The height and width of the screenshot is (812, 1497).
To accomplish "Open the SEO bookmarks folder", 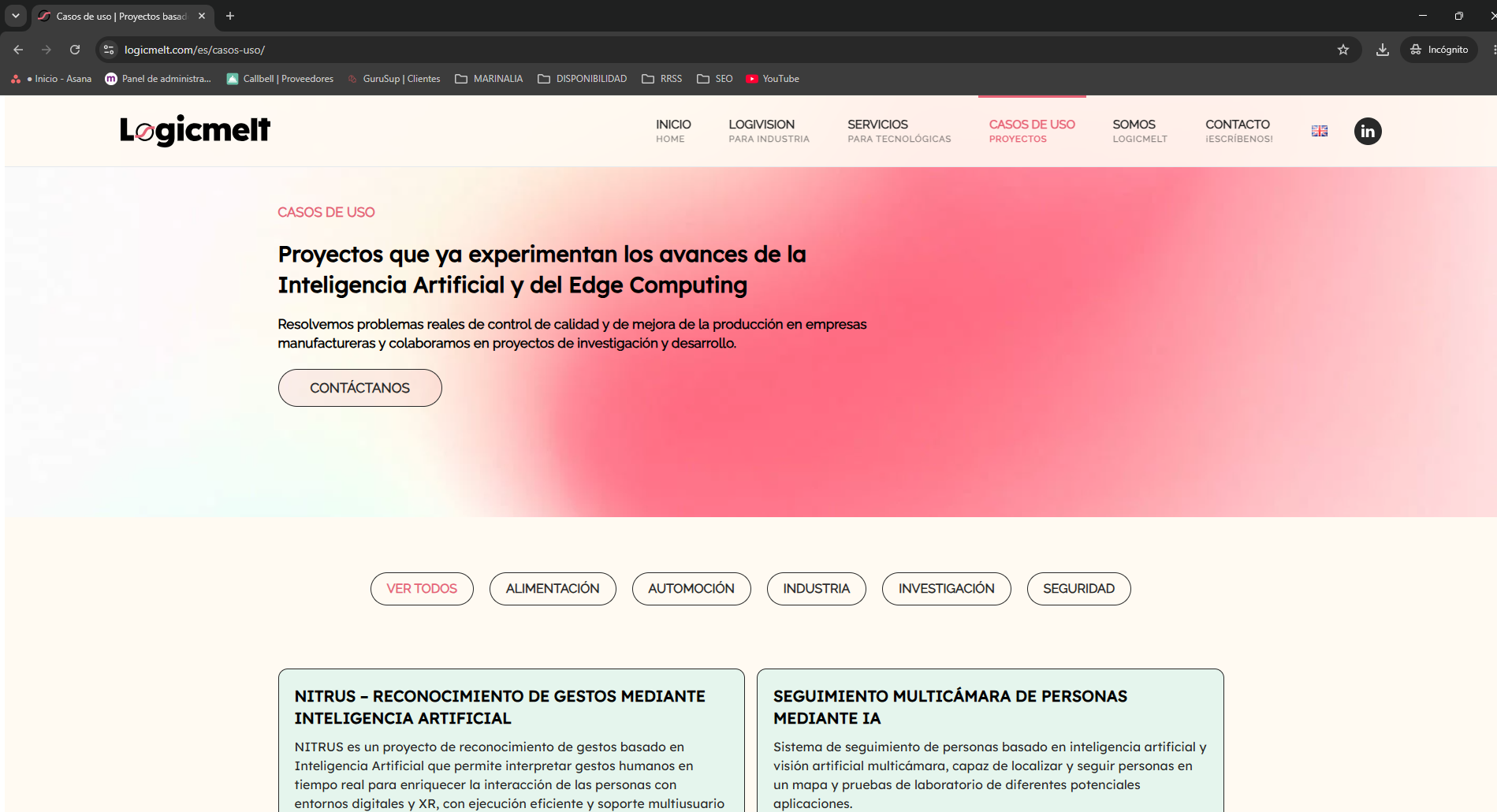I will 715,79.
